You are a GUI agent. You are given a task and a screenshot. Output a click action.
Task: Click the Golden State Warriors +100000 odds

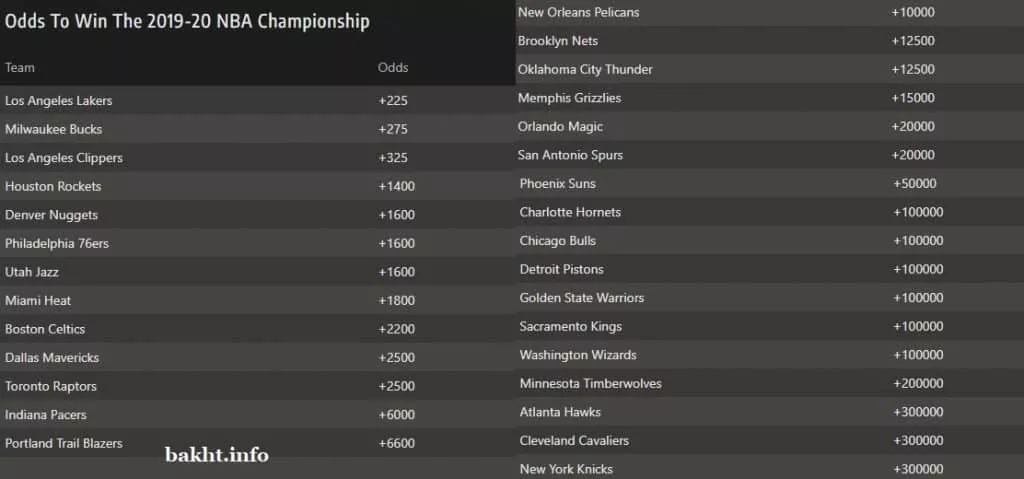(x=918, y=298)
